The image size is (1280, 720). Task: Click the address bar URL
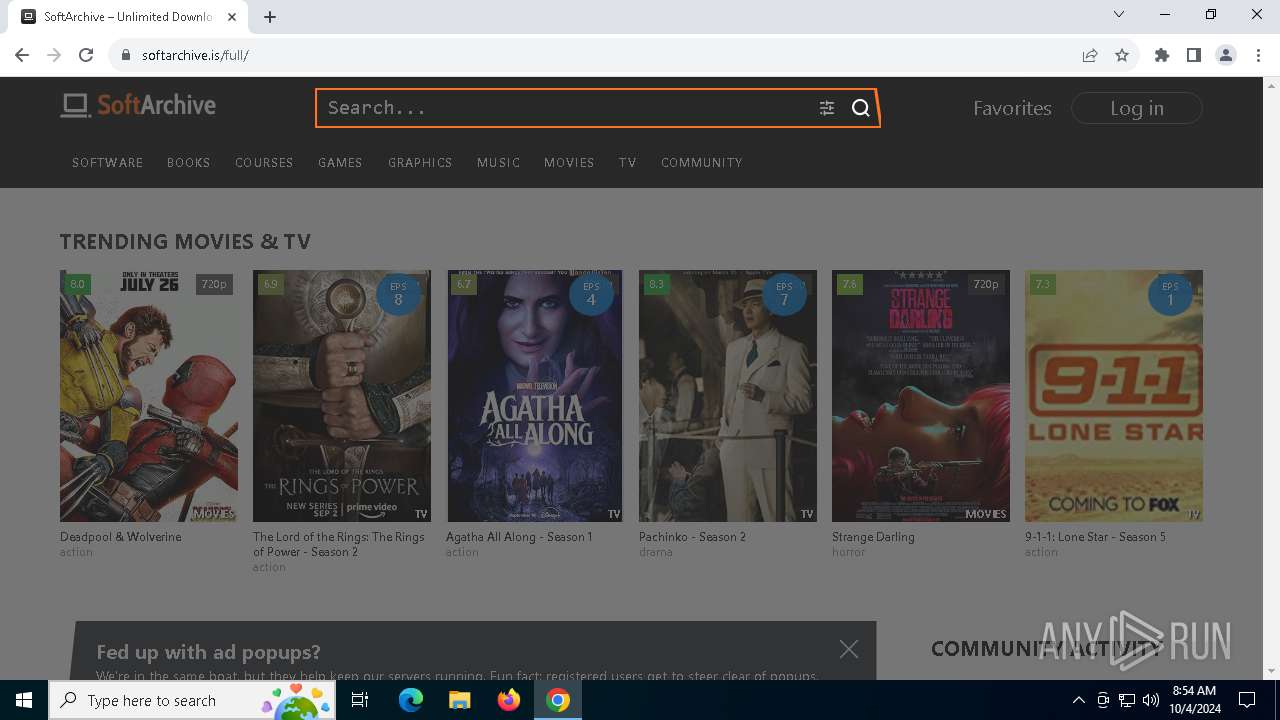coord(195,55)
